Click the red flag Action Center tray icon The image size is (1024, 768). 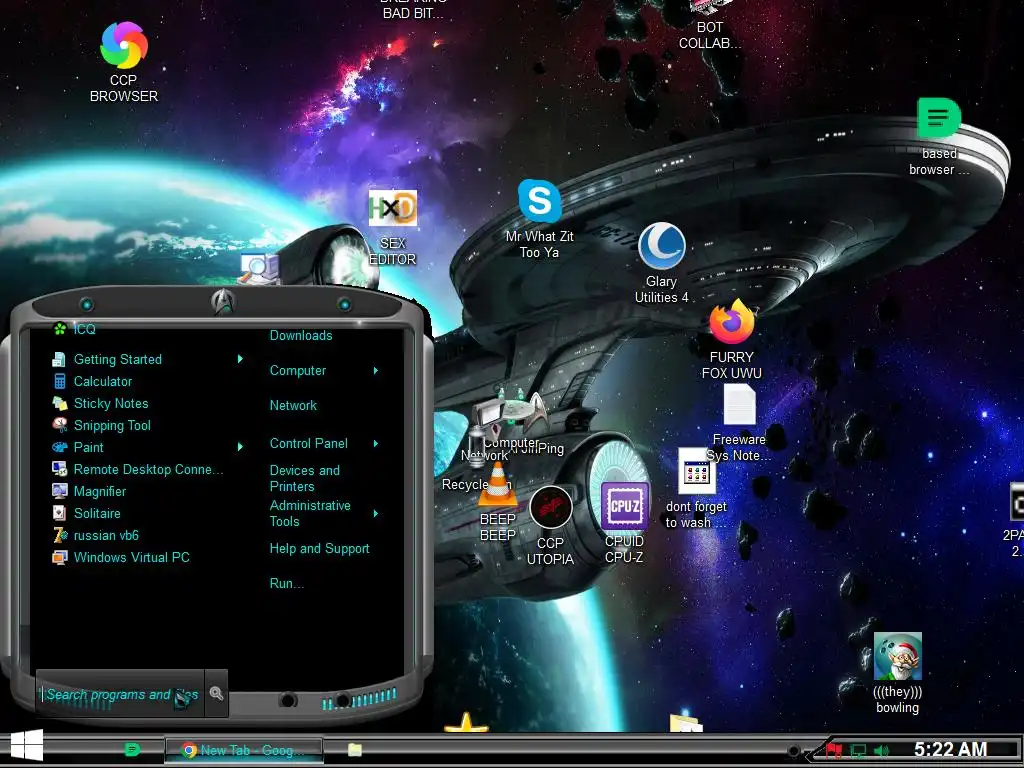coord(833,751)
